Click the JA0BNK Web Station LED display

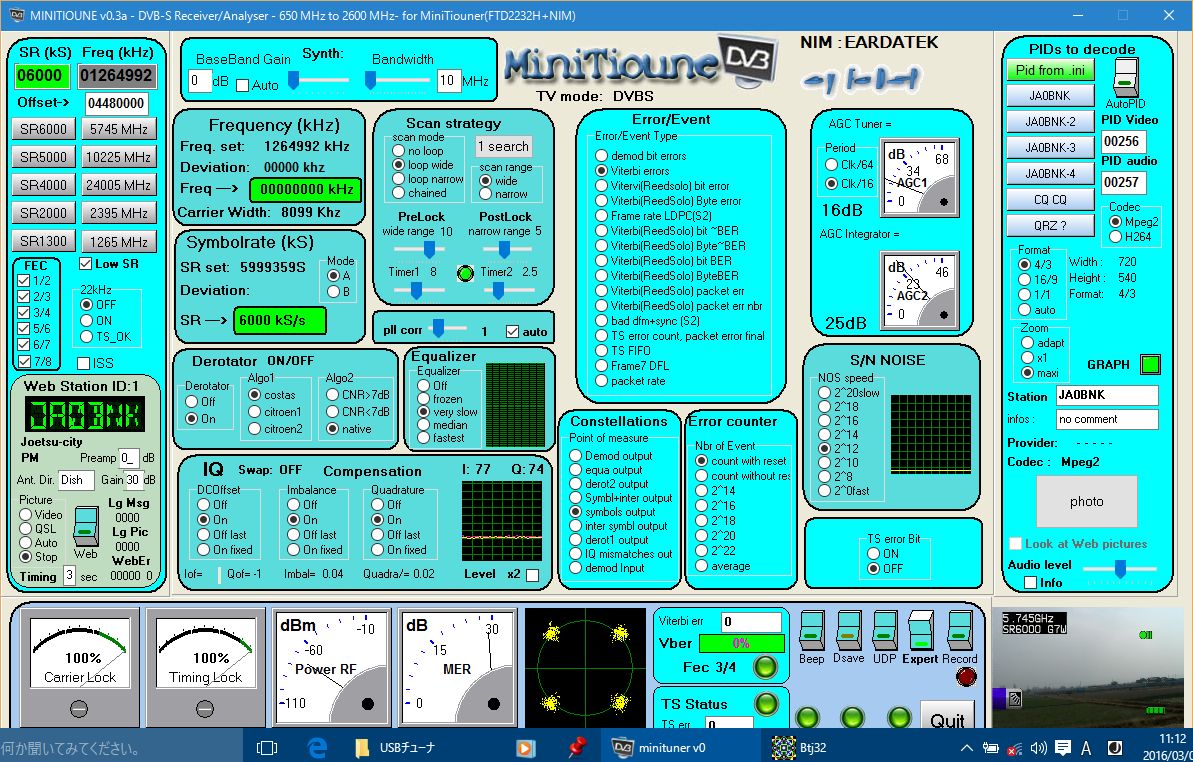point(84,415)
